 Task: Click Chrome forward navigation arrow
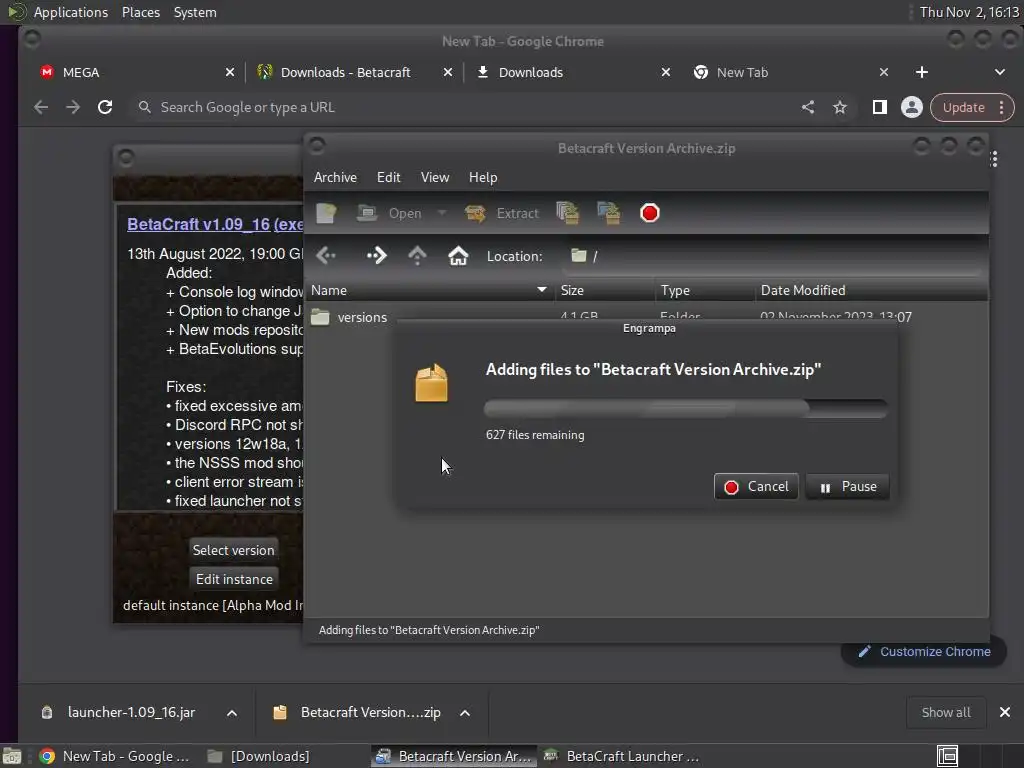coord(73,107)
